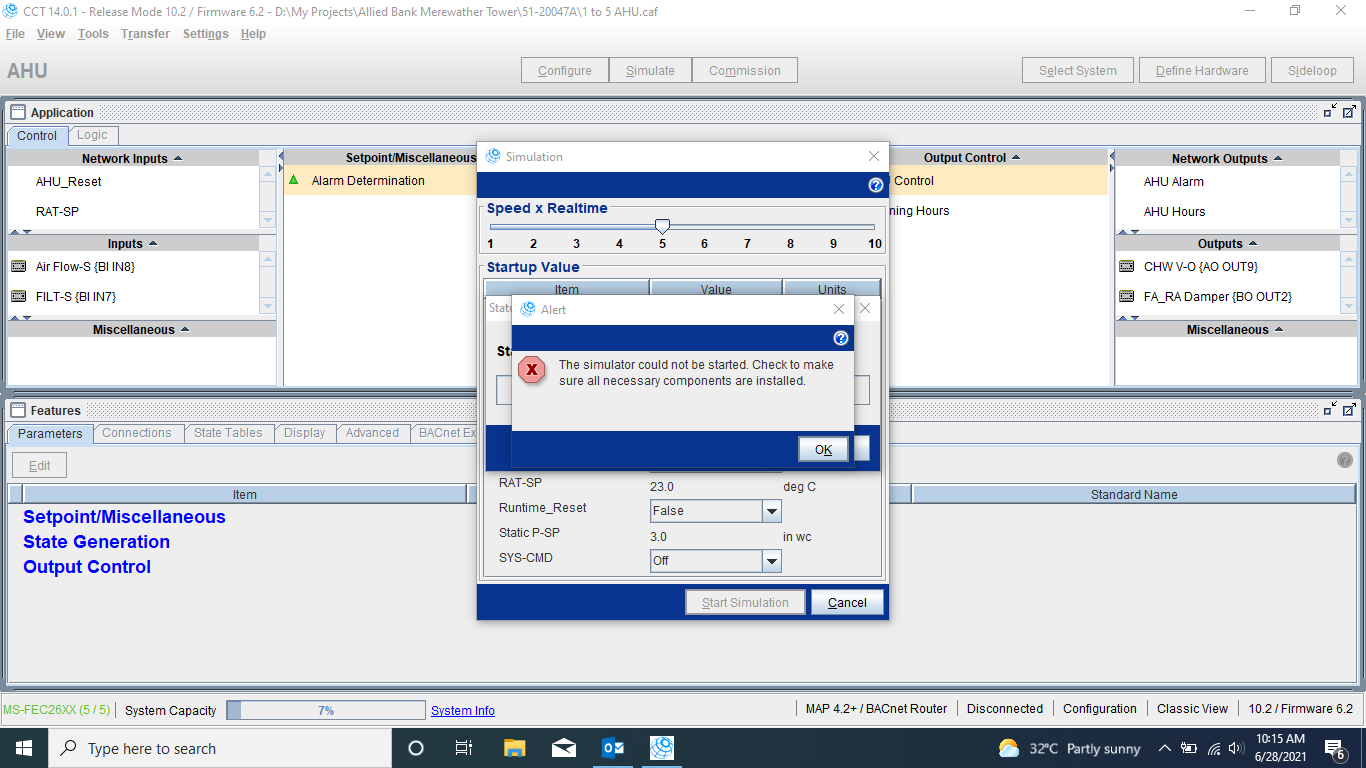Open the Mail app from taskbar
The height and width of the screenshot is (768, 1366).
[563, 748]
